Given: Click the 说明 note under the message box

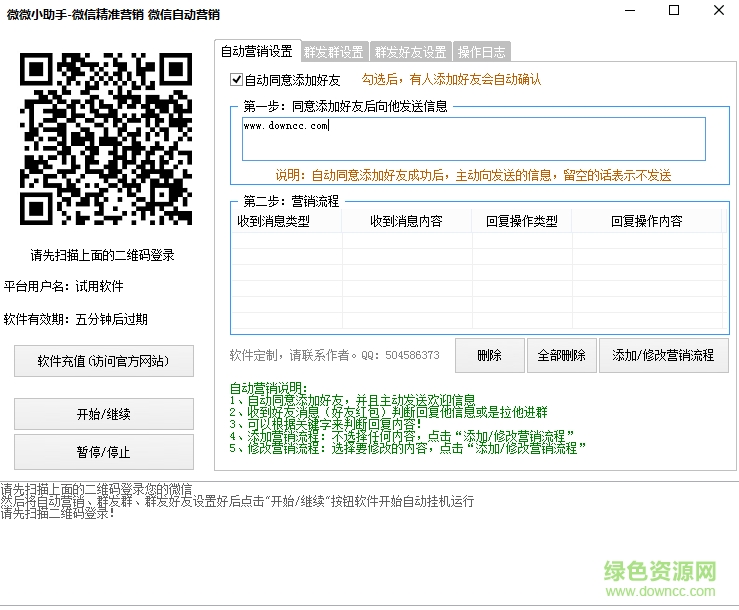Looking at the screenshot, I should click(474, 175).
